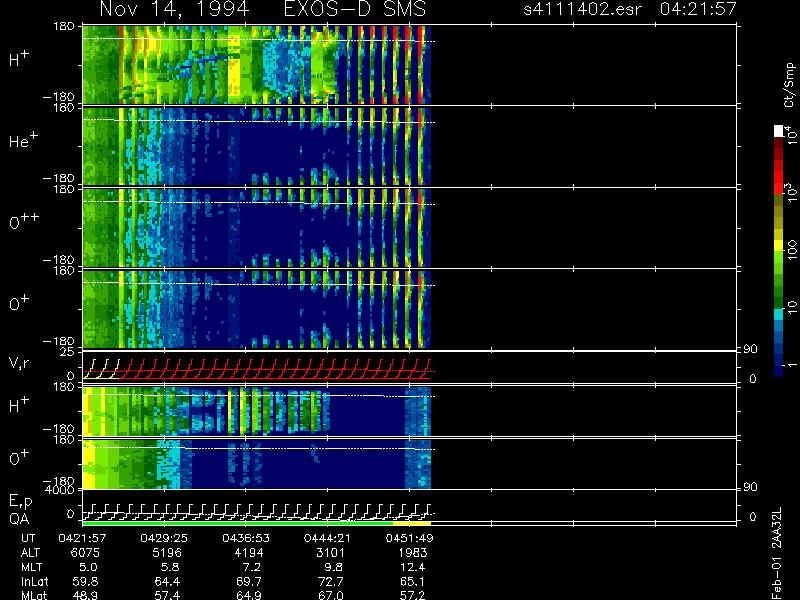Click the UT value "0444:21"
The width and height of the screenshot is (800, 600).
(328, 538)
